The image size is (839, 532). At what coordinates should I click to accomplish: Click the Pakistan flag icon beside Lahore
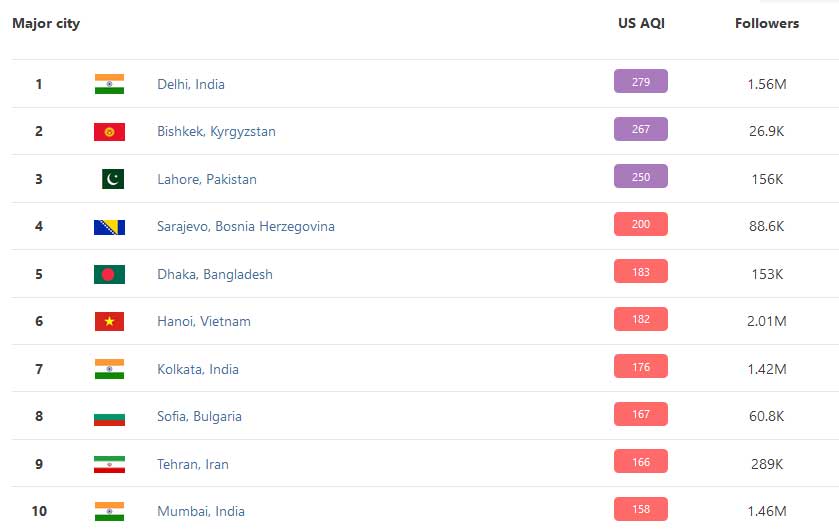[113, 179]
